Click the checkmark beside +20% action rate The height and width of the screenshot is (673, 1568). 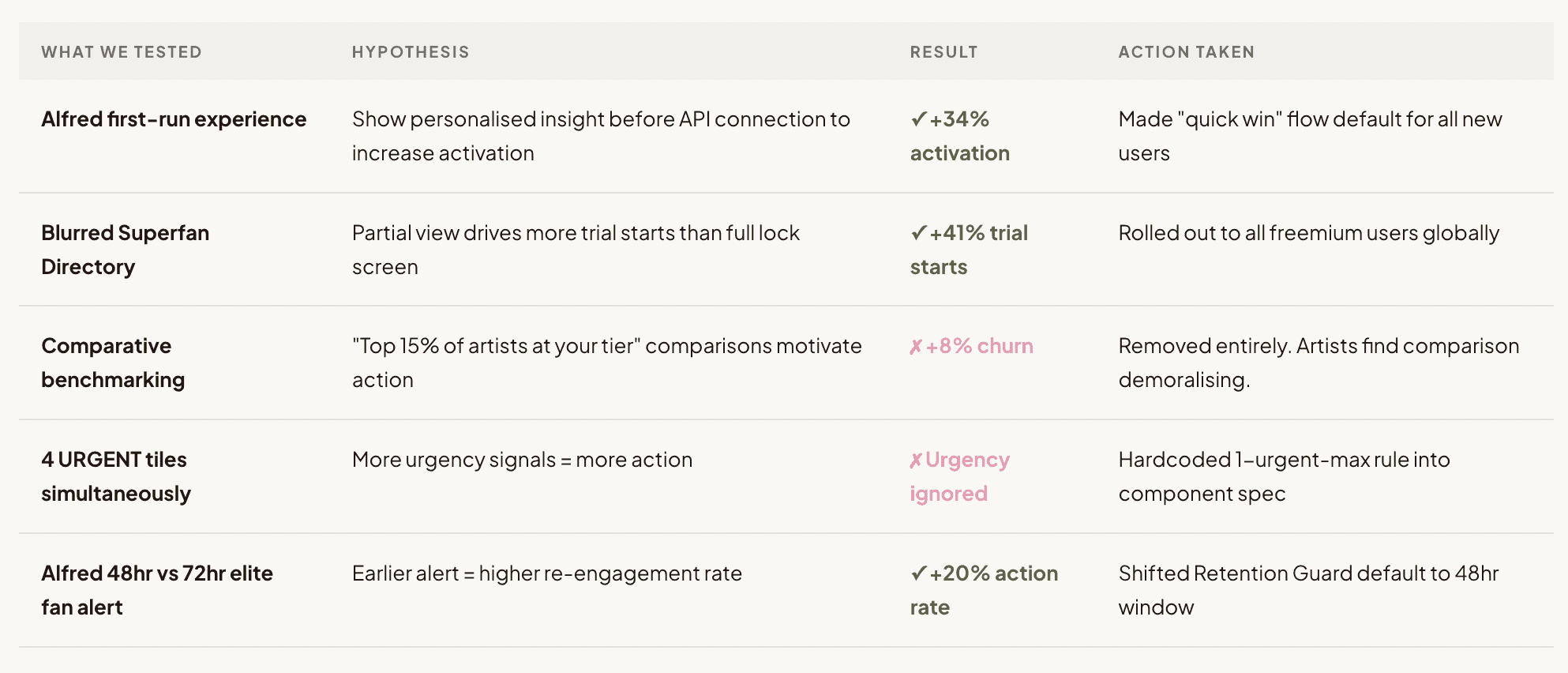point(918,573)
